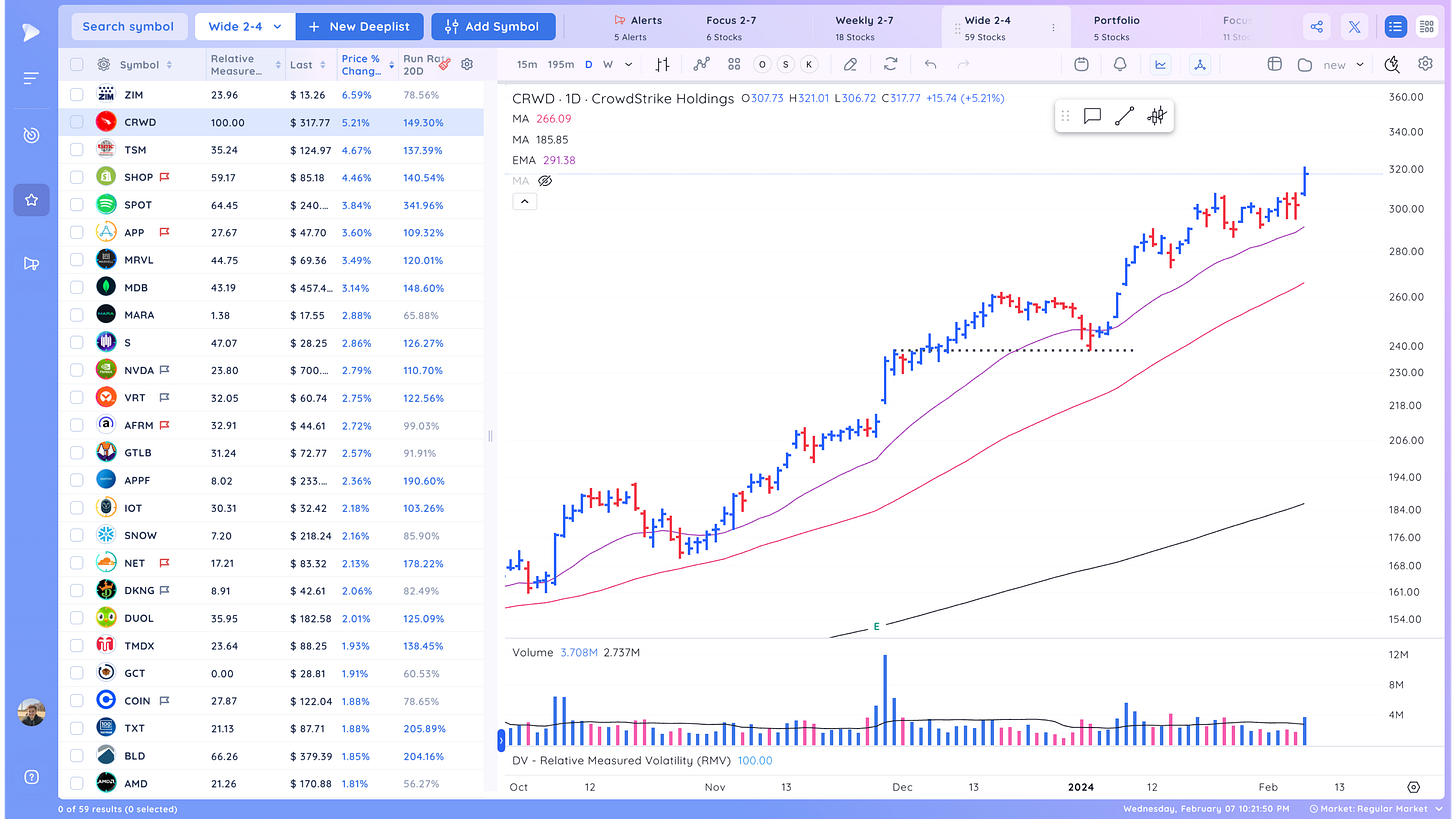Focus the Search symbol field
This screenshot has width=1456, height=819.
(x=128, y=27)
